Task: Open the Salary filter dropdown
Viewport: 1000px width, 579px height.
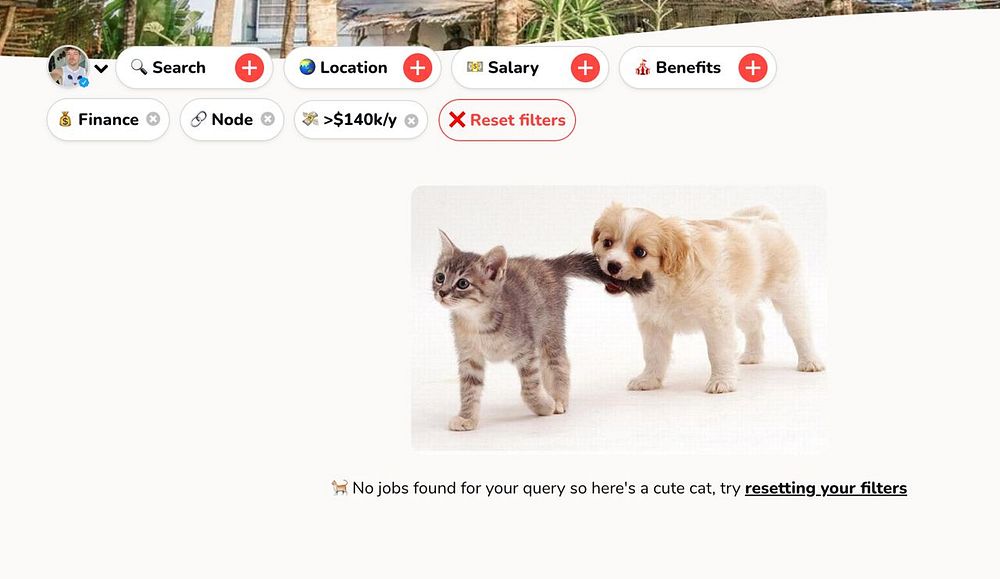Action: [x=530, y=68]
